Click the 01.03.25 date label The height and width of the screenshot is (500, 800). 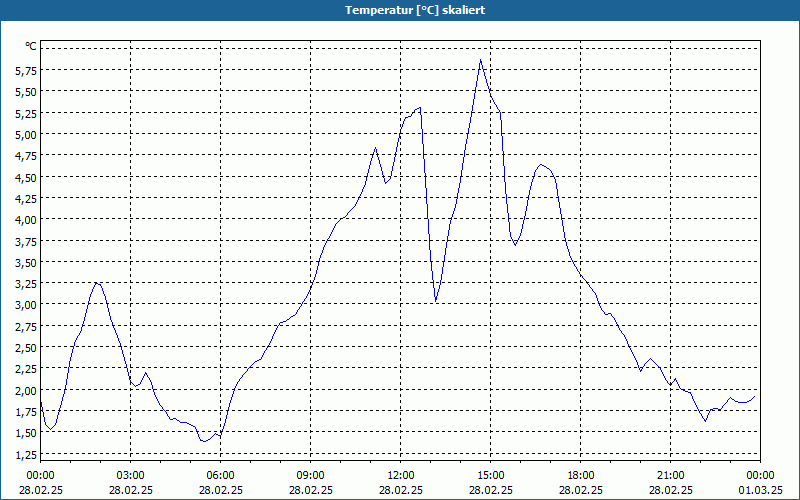760,490
